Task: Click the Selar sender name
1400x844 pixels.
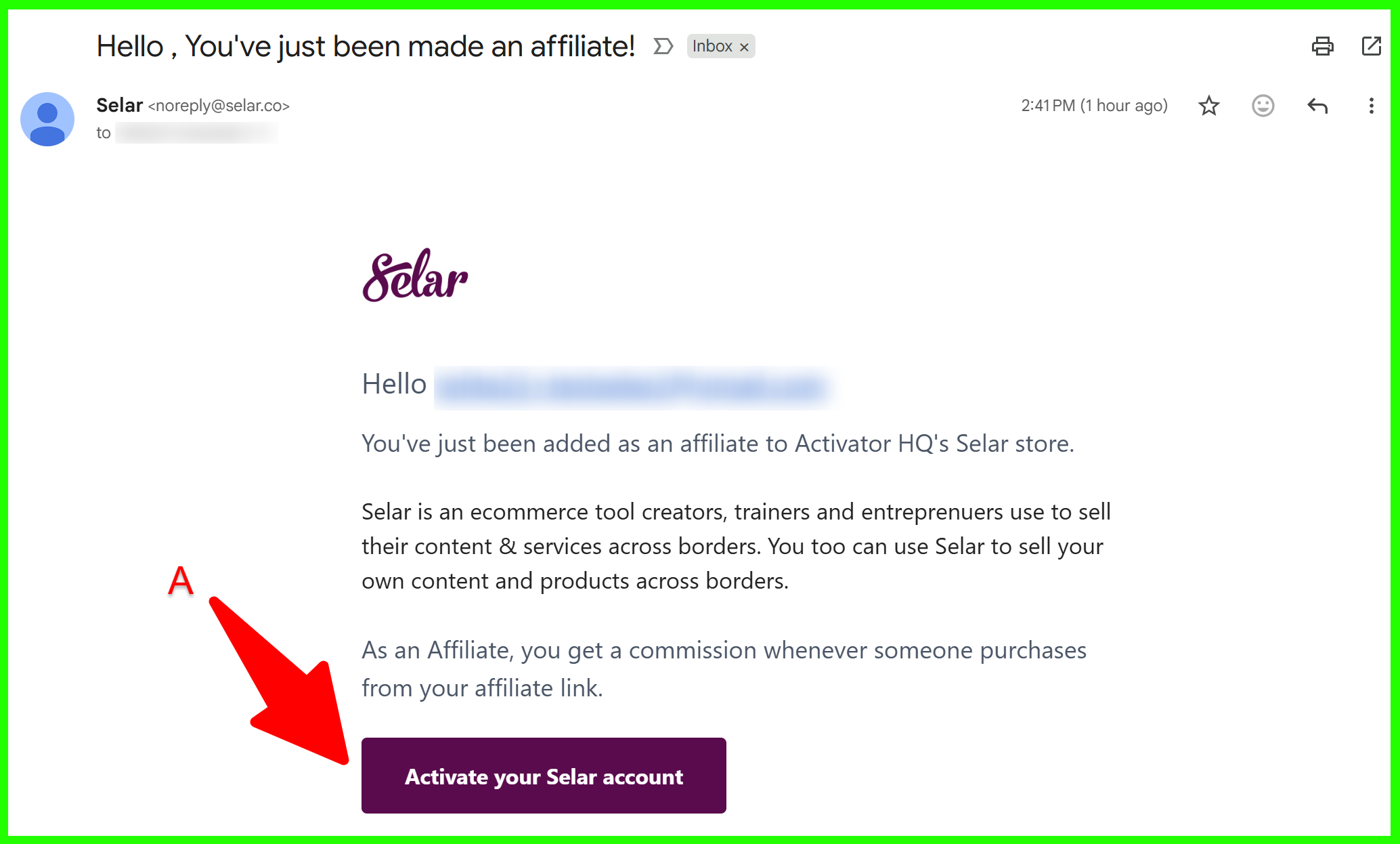Action: (119, 105)
